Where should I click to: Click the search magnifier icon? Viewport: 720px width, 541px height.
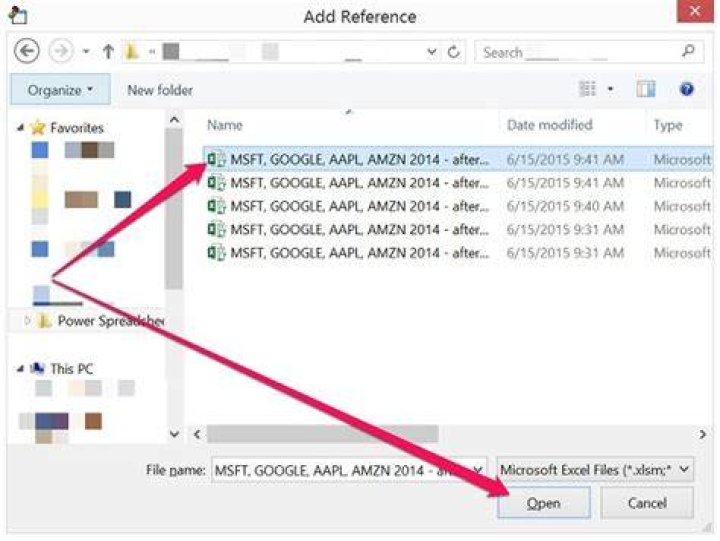688,51
